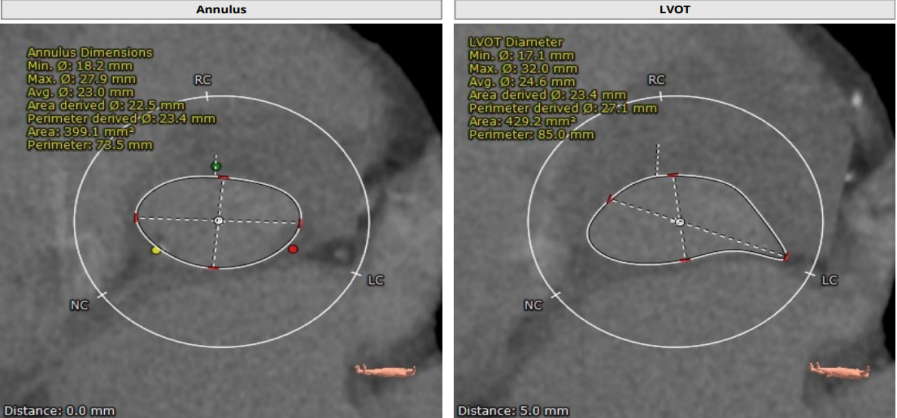Click the right red handle on annulus contour
897x418 pixels.
300,223
